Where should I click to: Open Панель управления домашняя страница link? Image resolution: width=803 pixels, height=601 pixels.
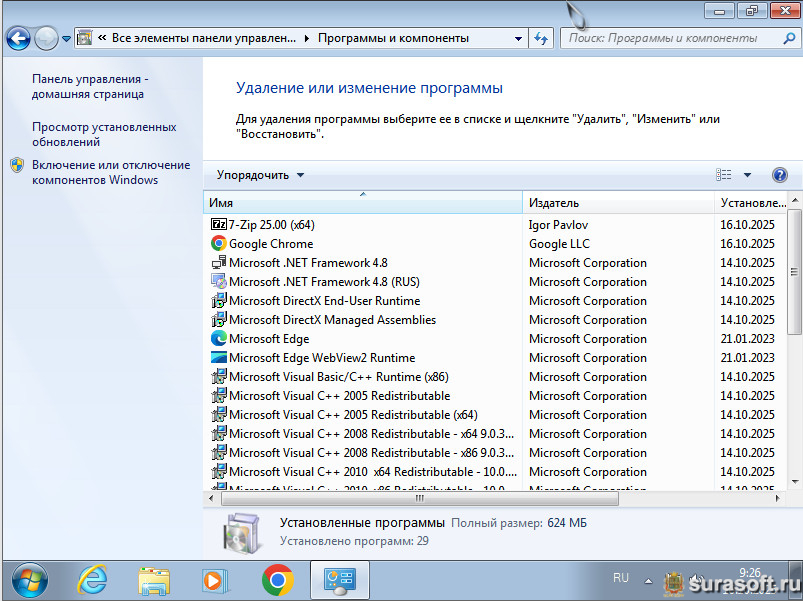point(88,86)
